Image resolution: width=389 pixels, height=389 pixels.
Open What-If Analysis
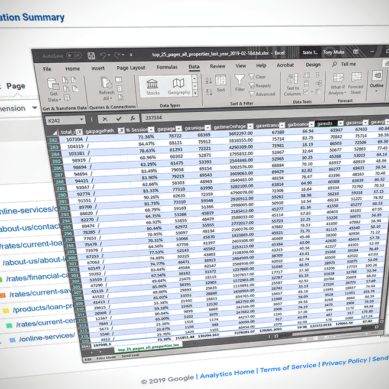tap(337, 84)
